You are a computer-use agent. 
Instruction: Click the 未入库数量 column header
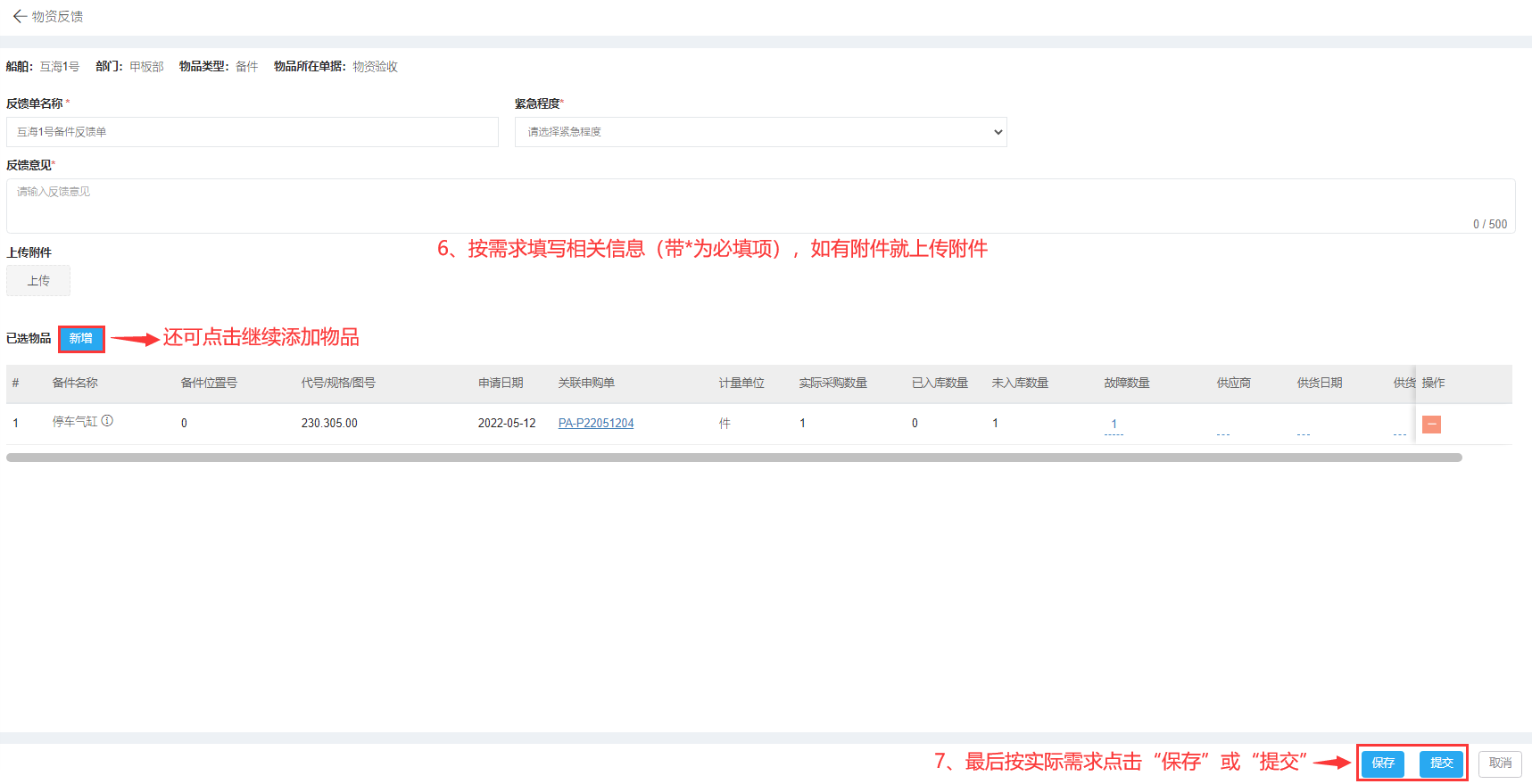coord(1020,384)
